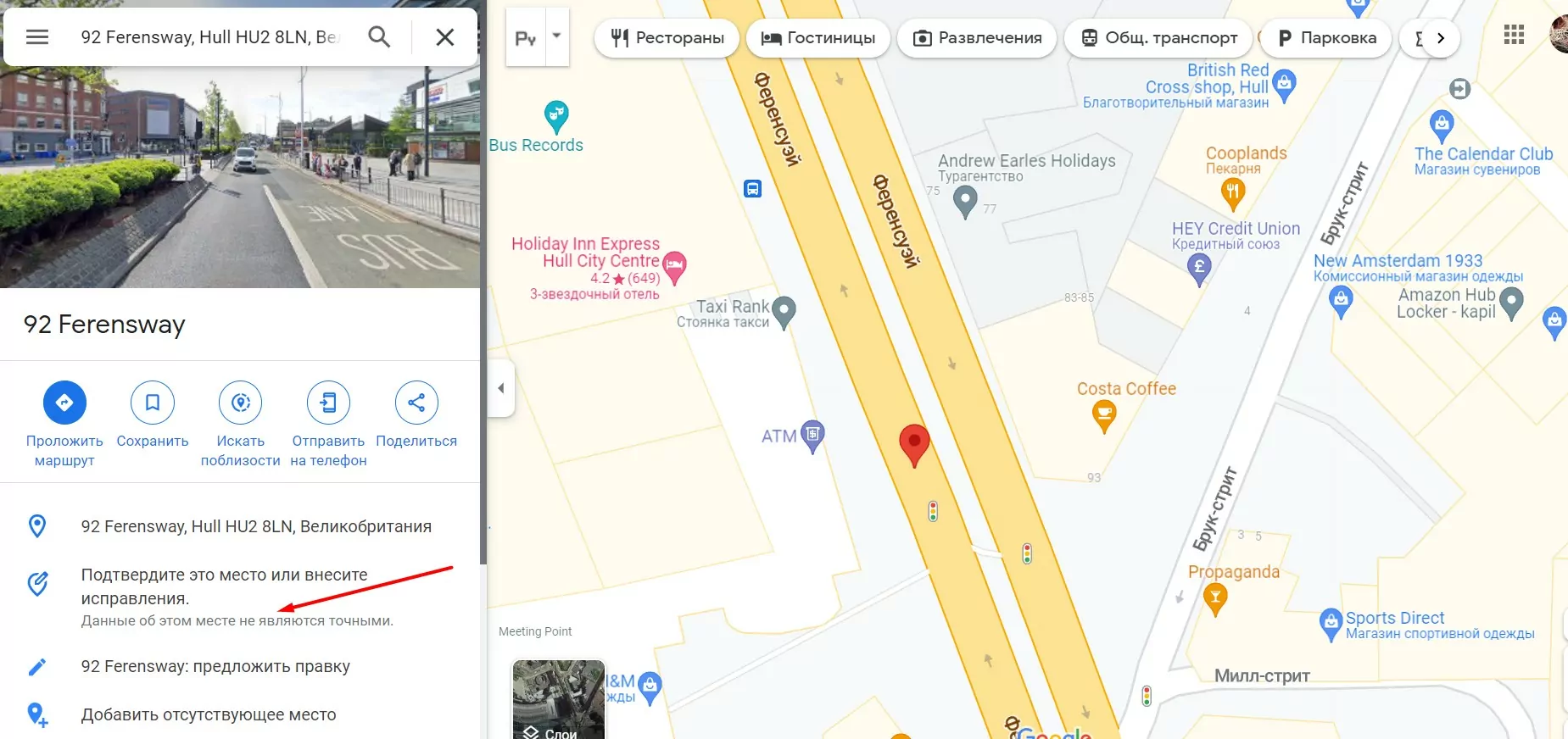The height and width of the screenshot is (739, 1568).
Task: Click the Поделиться share icon
Action: pos(416,403)
